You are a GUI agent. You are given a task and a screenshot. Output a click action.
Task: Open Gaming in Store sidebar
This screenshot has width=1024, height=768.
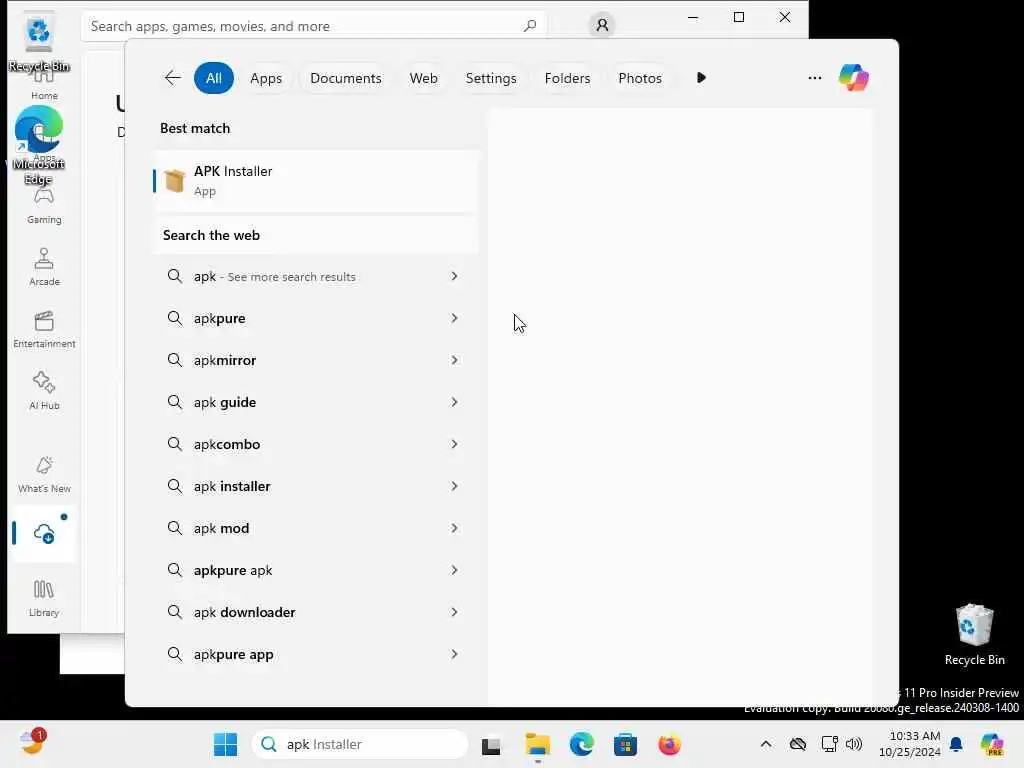click(44, 206)
